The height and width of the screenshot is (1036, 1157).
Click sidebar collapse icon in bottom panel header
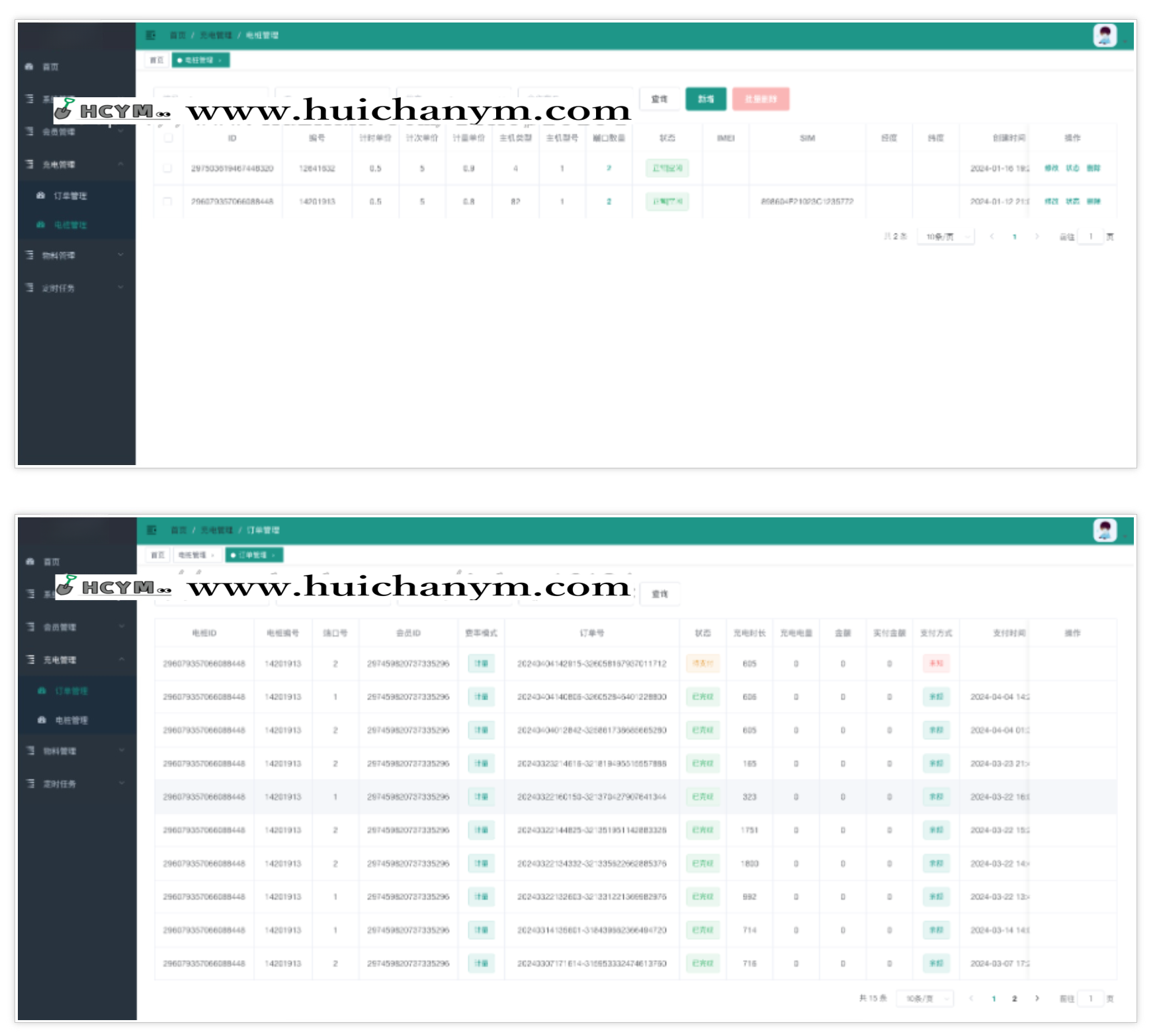tap(151, 530)
